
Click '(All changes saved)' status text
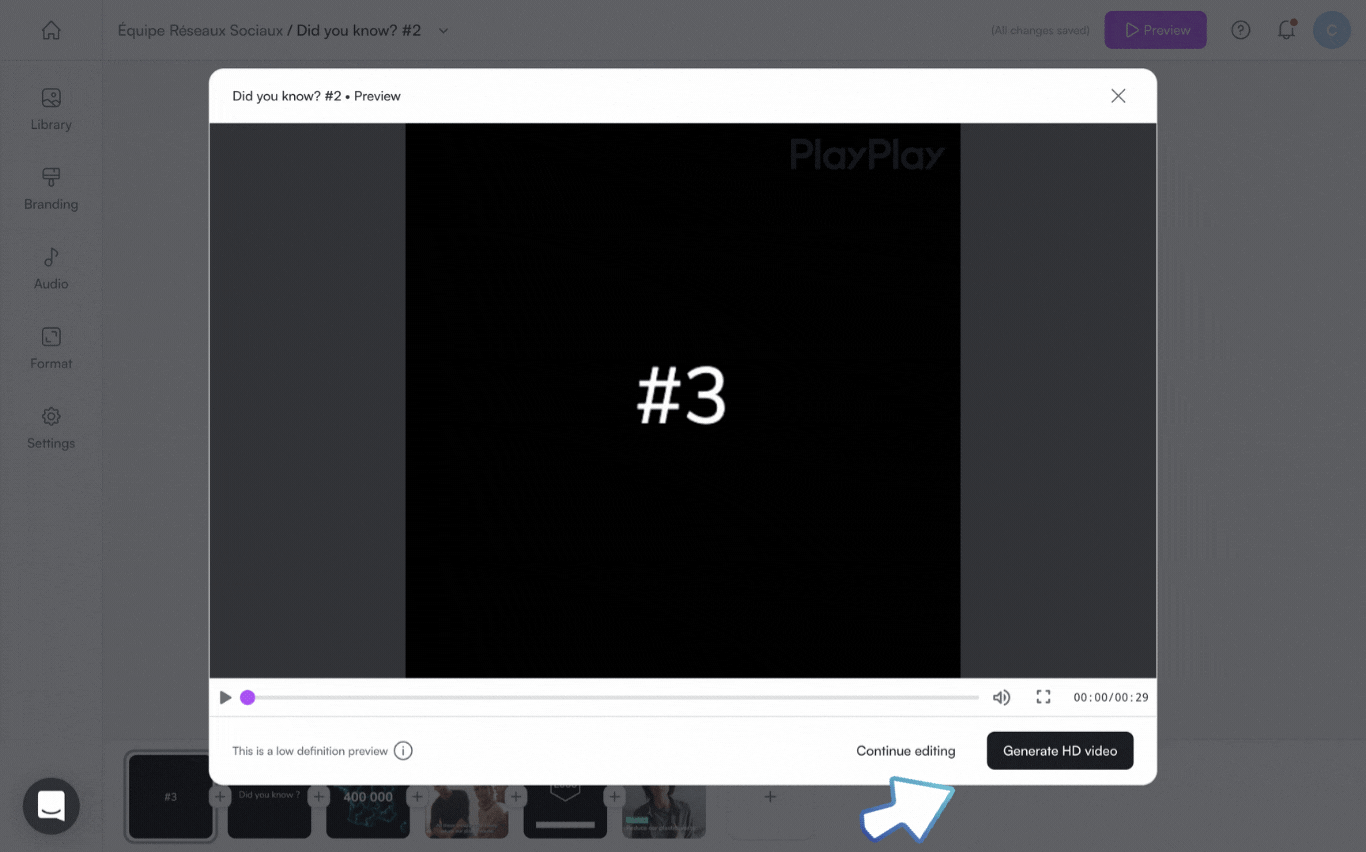tap(1040, 31)
